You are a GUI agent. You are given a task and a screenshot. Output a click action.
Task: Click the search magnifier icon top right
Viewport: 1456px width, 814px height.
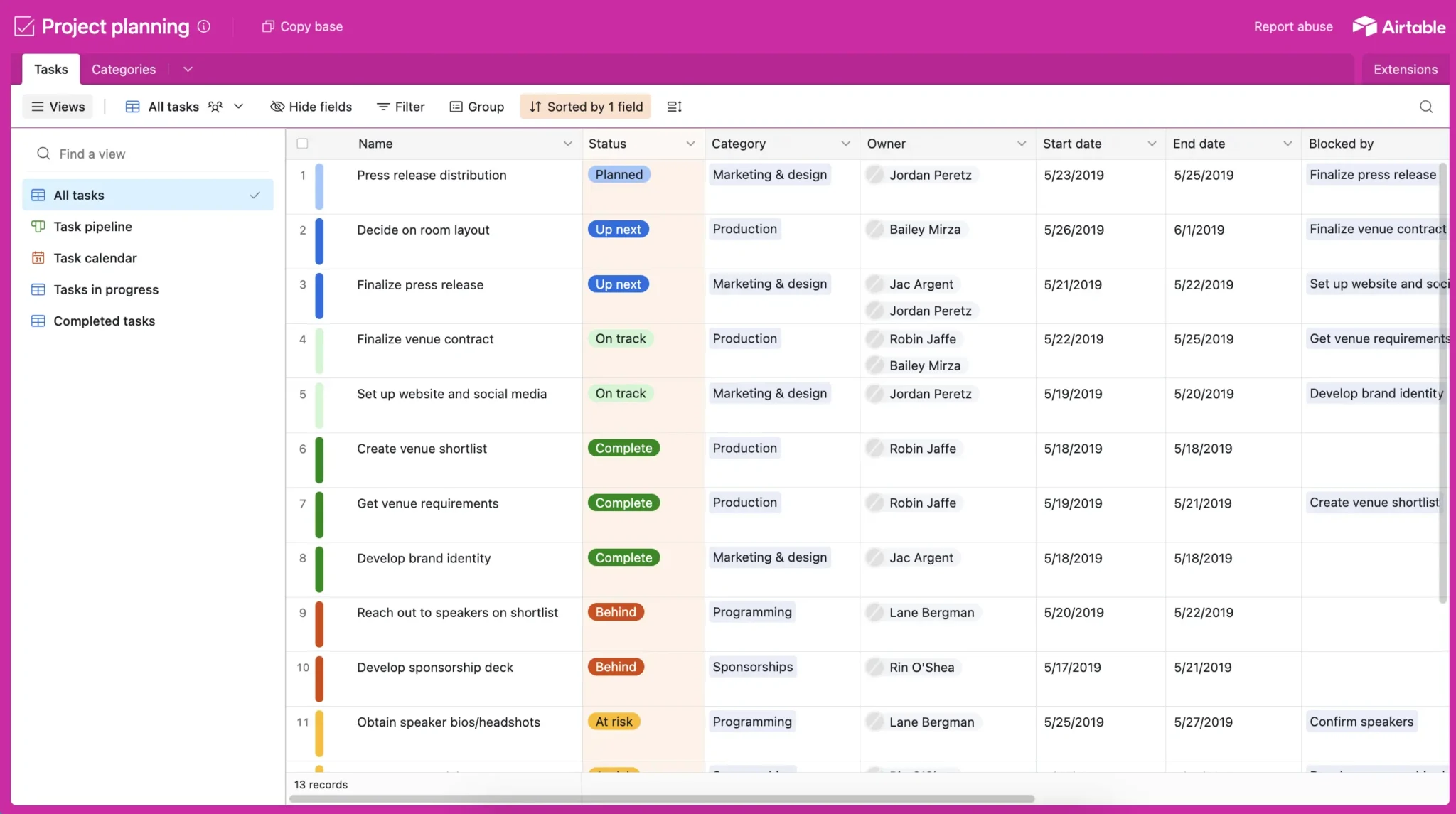[1426, 106]
